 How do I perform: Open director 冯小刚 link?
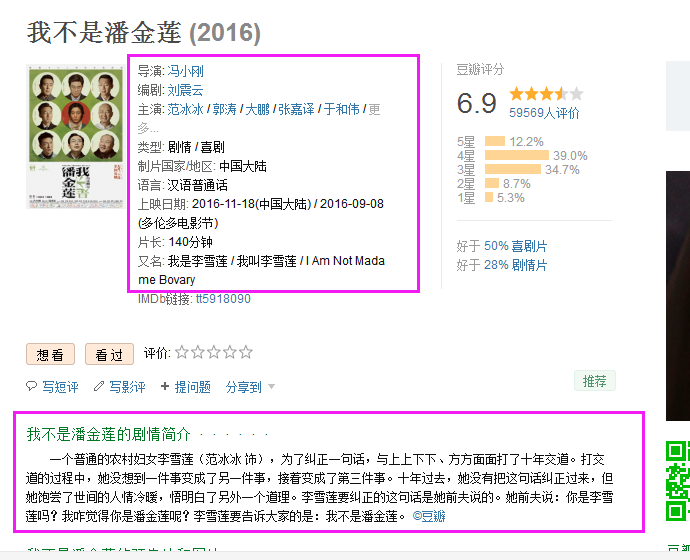pyautogui.click(x=185, y=71)
